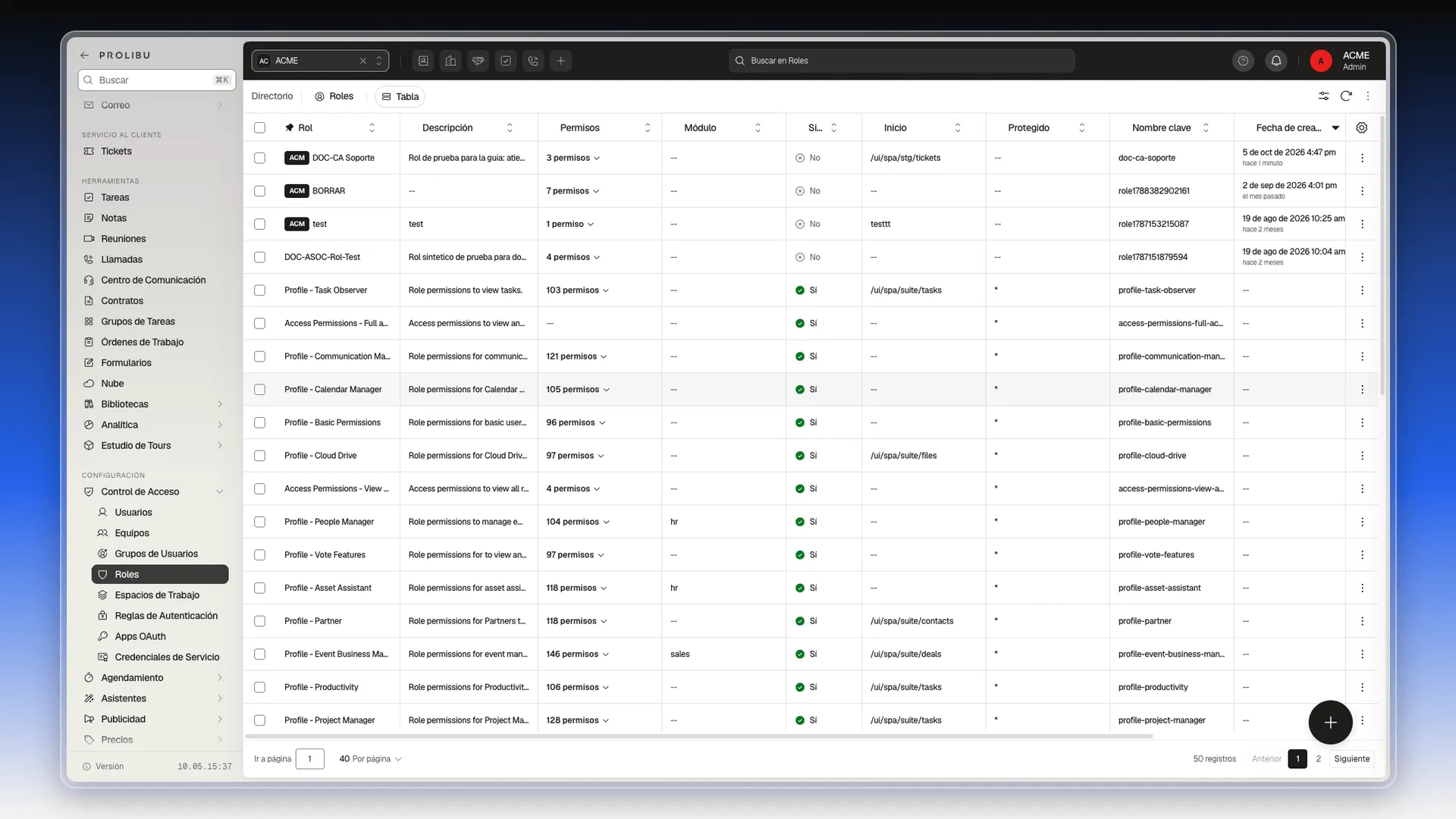Click the horizontal table scrollbar

698,736
